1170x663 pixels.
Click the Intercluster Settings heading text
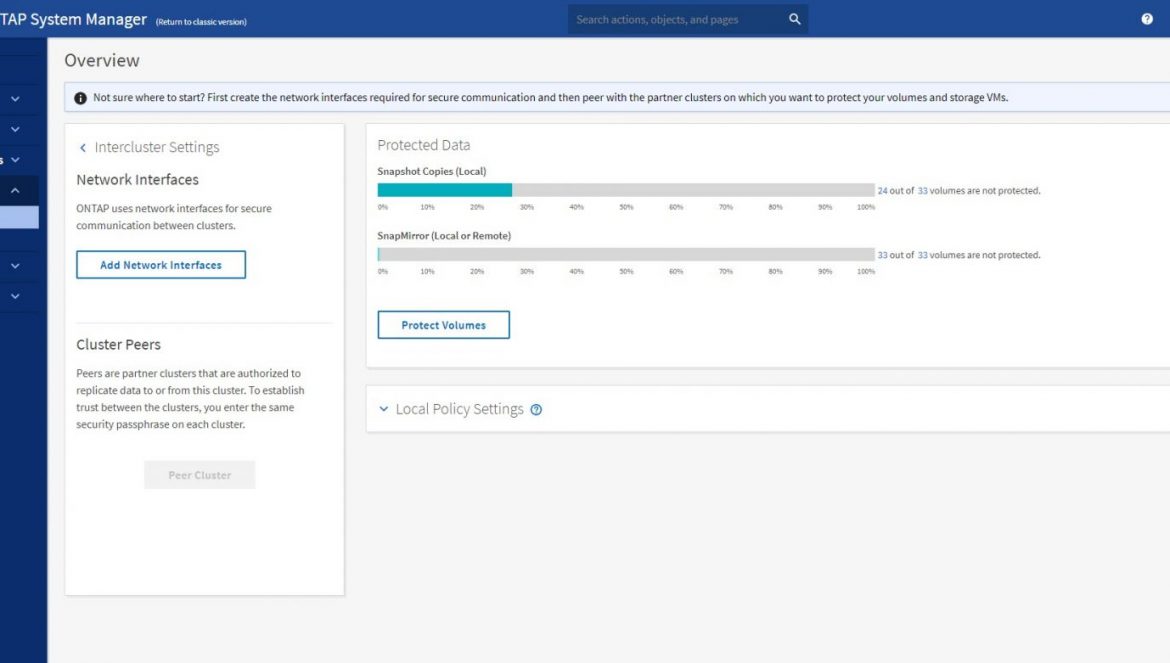pos(157,147)
